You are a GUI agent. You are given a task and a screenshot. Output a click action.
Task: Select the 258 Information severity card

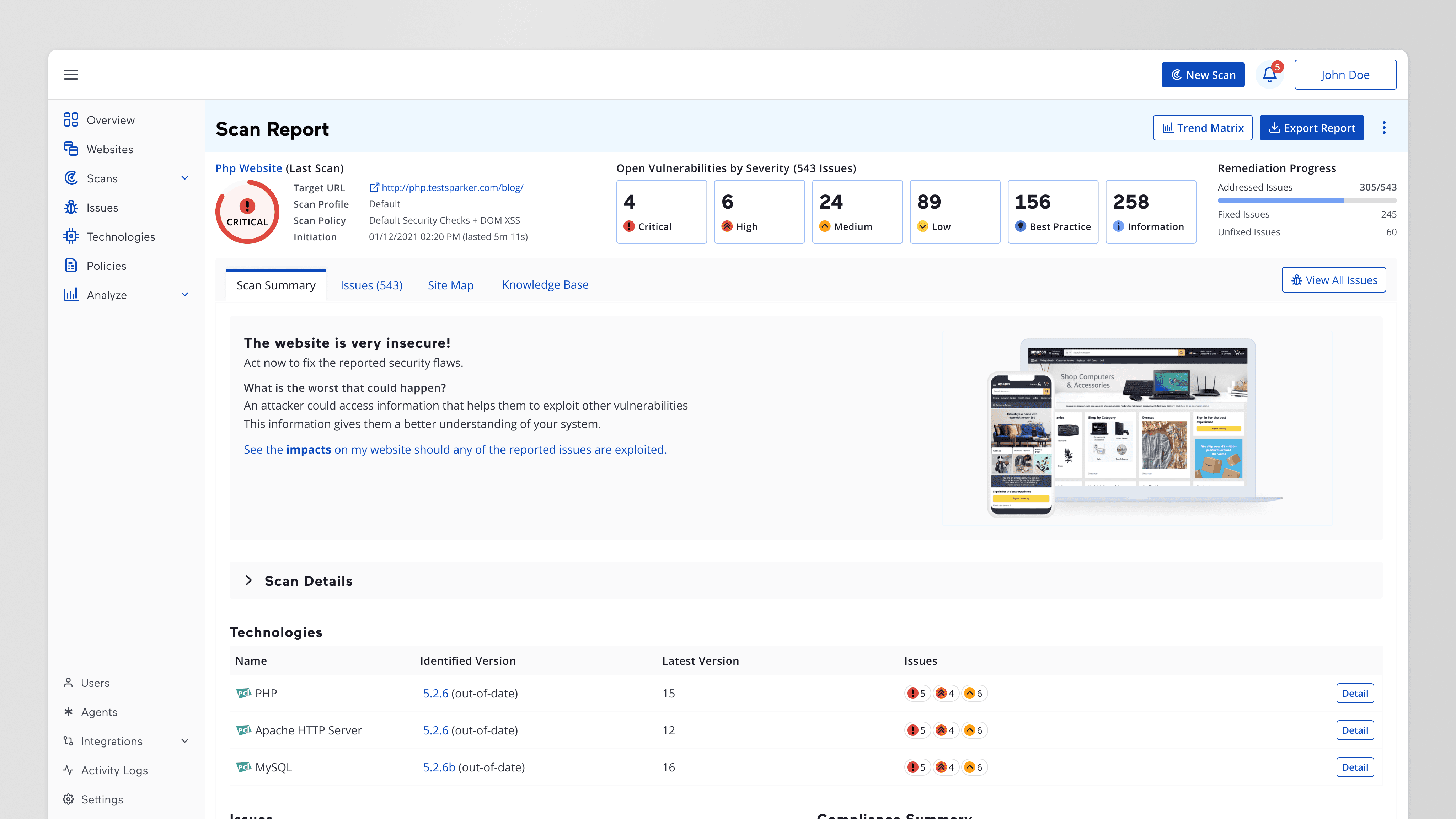point(1151,212)
